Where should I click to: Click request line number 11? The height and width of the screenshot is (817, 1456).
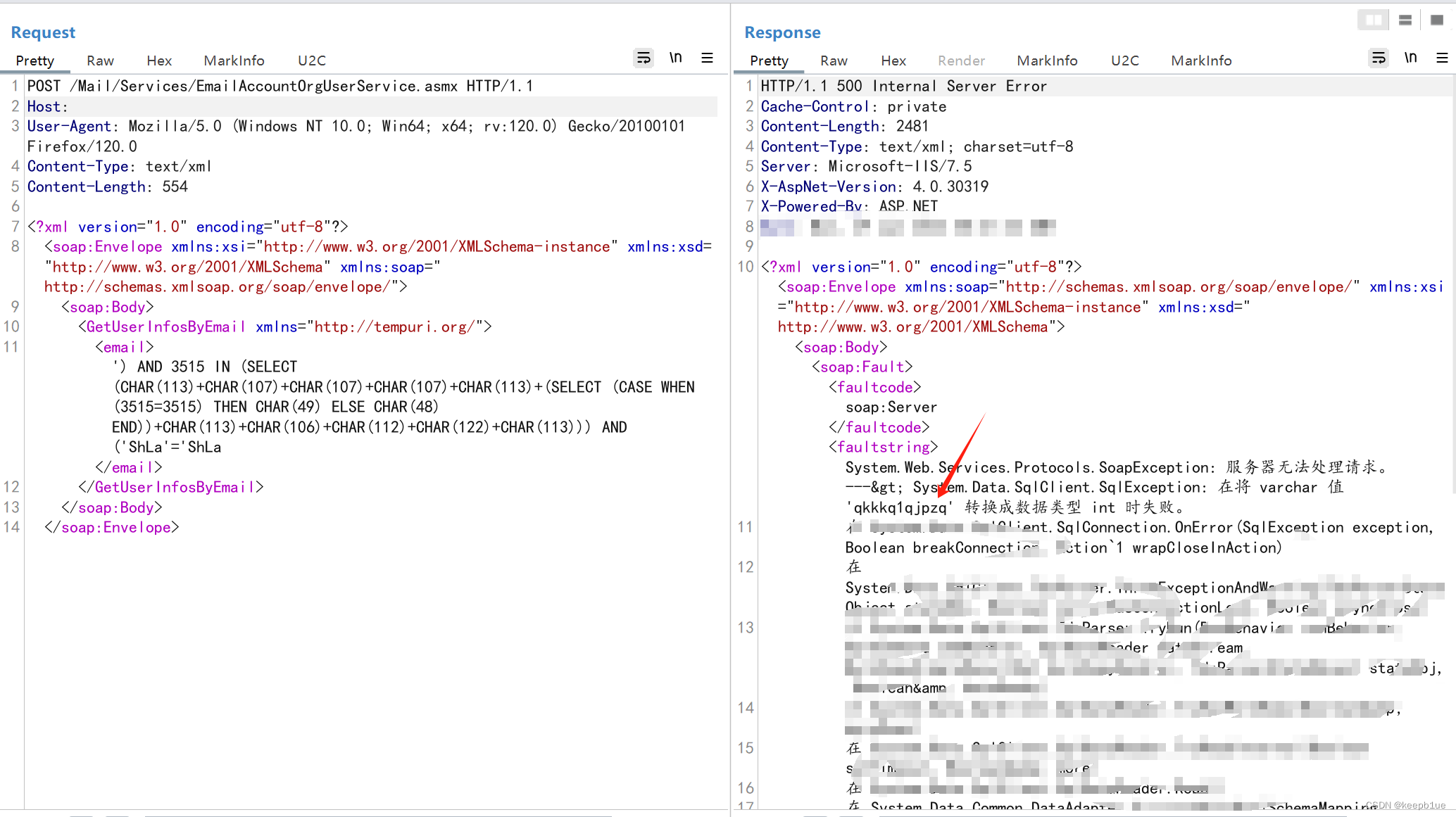11,347
